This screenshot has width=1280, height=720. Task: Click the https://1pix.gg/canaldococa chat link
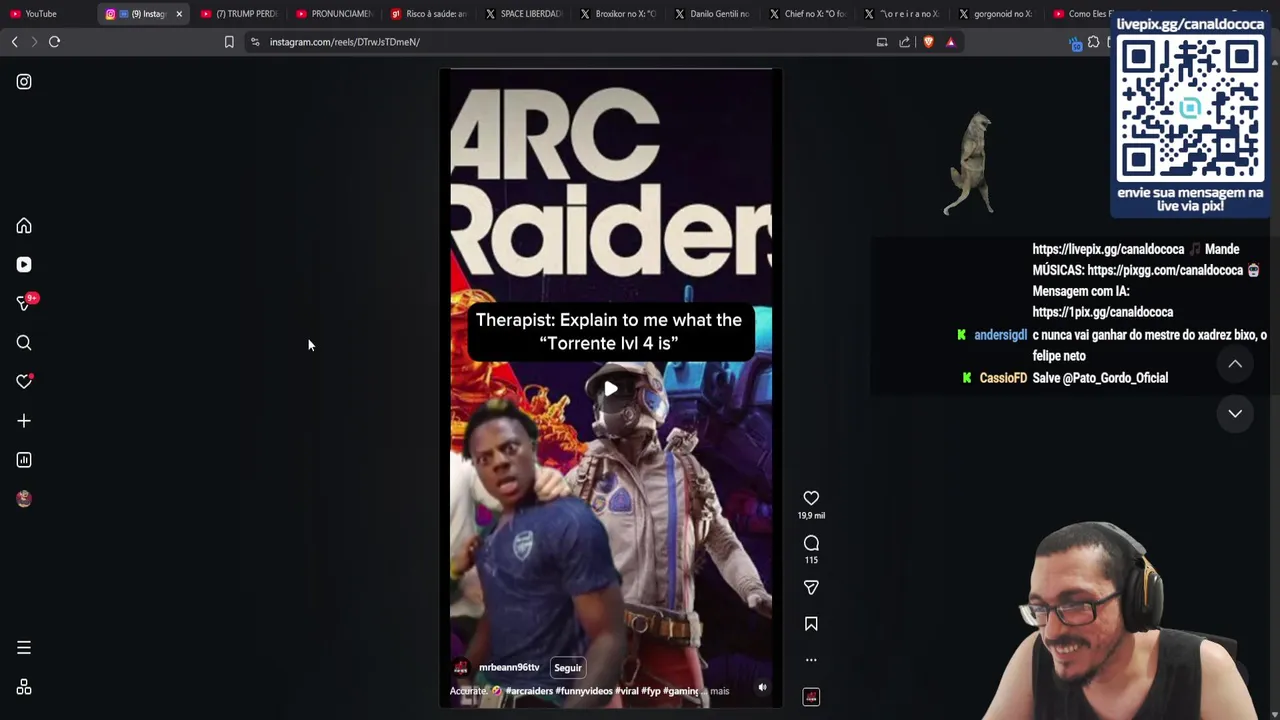[1103, 312]
